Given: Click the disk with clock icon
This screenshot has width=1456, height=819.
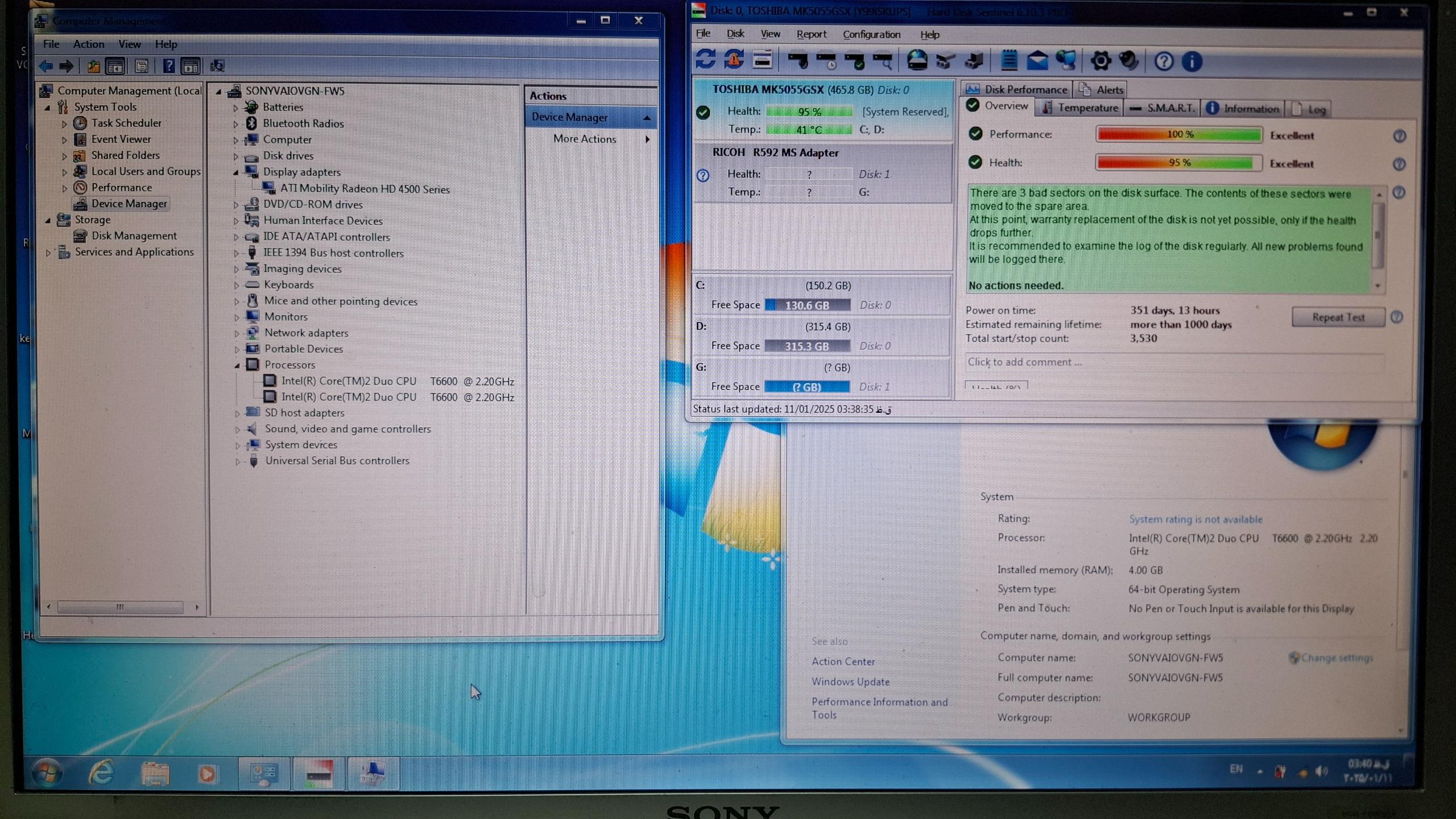Looking at the screenshot, I should point(826,61).
